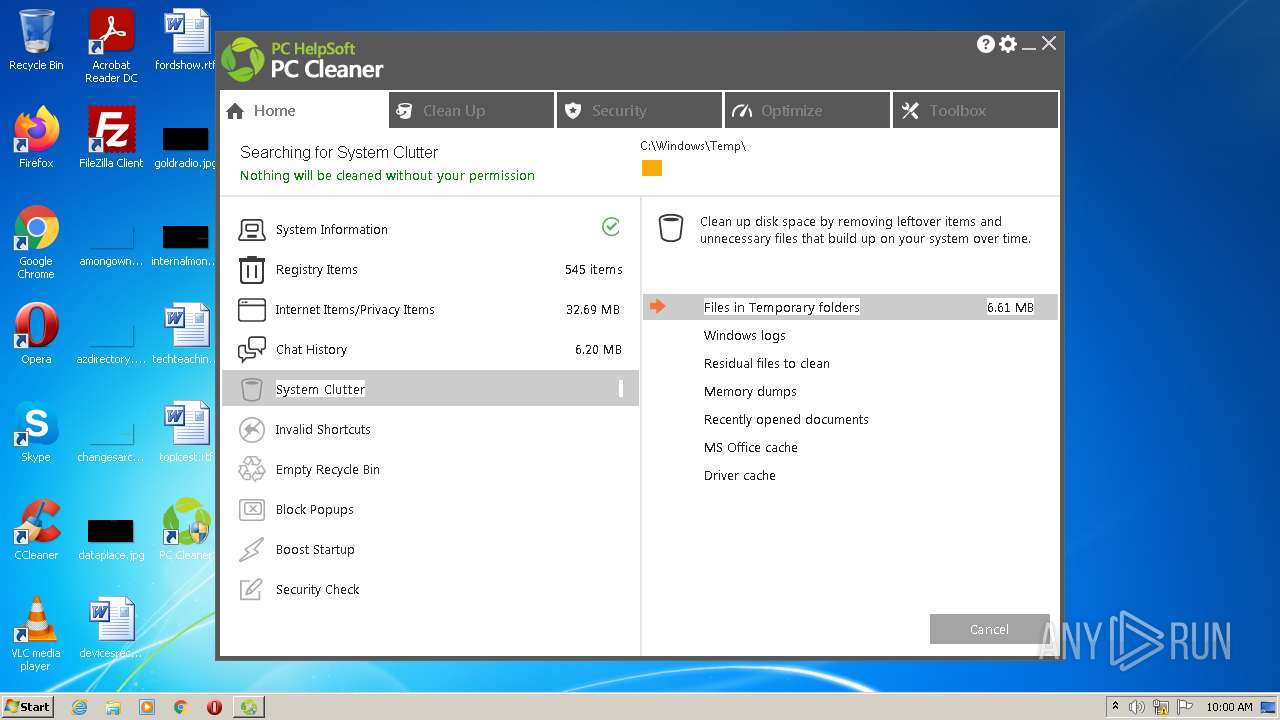Screen dimensions: 1280x720
Task: Open the volume control in tray
Action: click(1137, 707)
